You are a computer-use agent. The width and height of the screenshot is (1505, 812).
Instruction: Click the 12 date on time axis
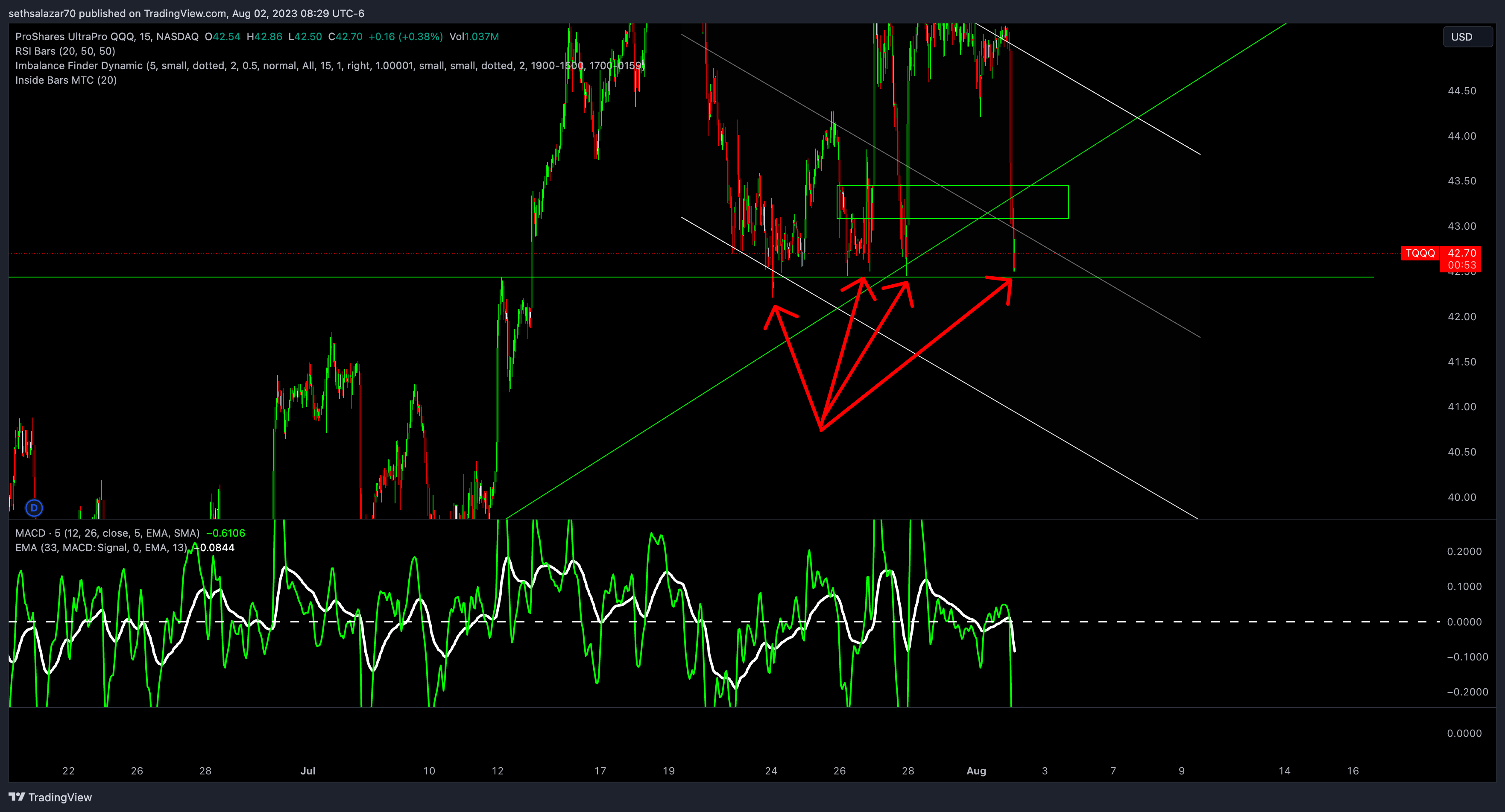pos(497,771)
